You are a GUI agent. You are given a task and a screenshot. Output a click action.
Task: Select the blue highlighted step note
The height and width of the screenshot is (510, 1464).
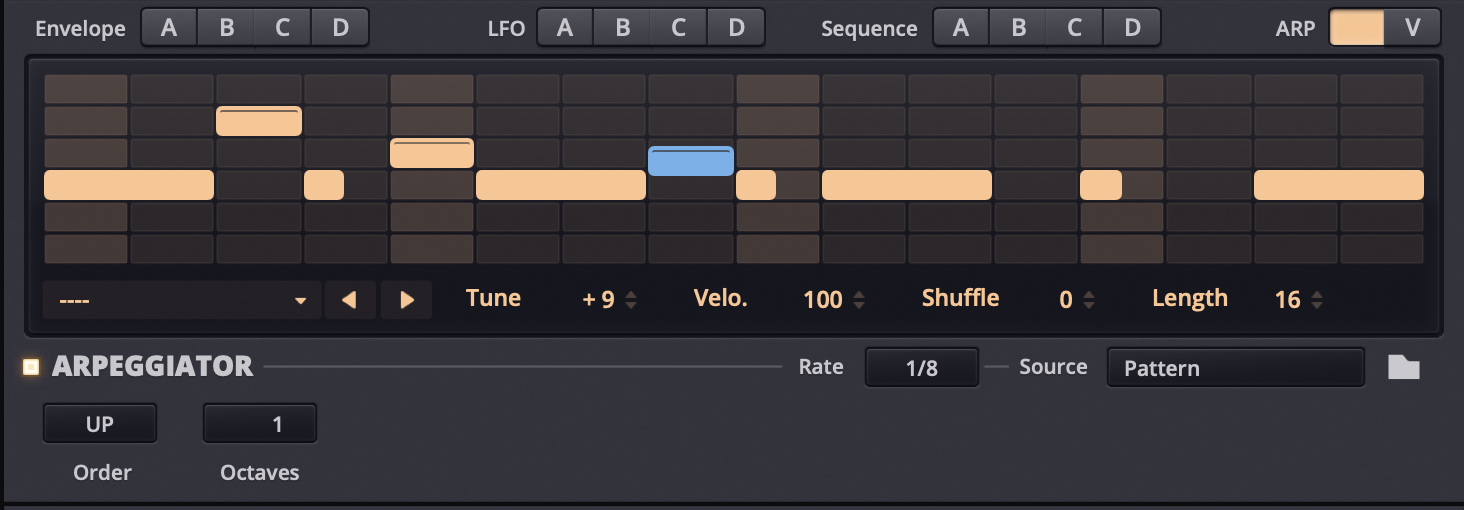[x=691, y=161]
